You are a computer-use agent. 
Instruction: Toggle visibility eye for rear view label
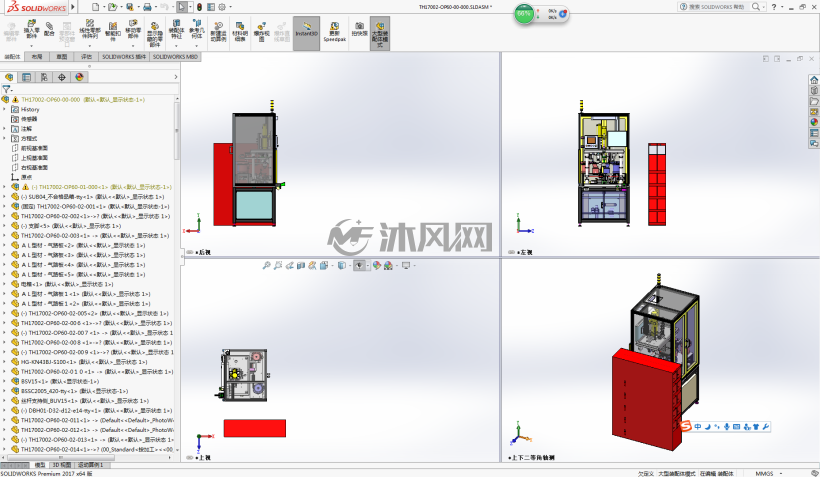(190, 252)
